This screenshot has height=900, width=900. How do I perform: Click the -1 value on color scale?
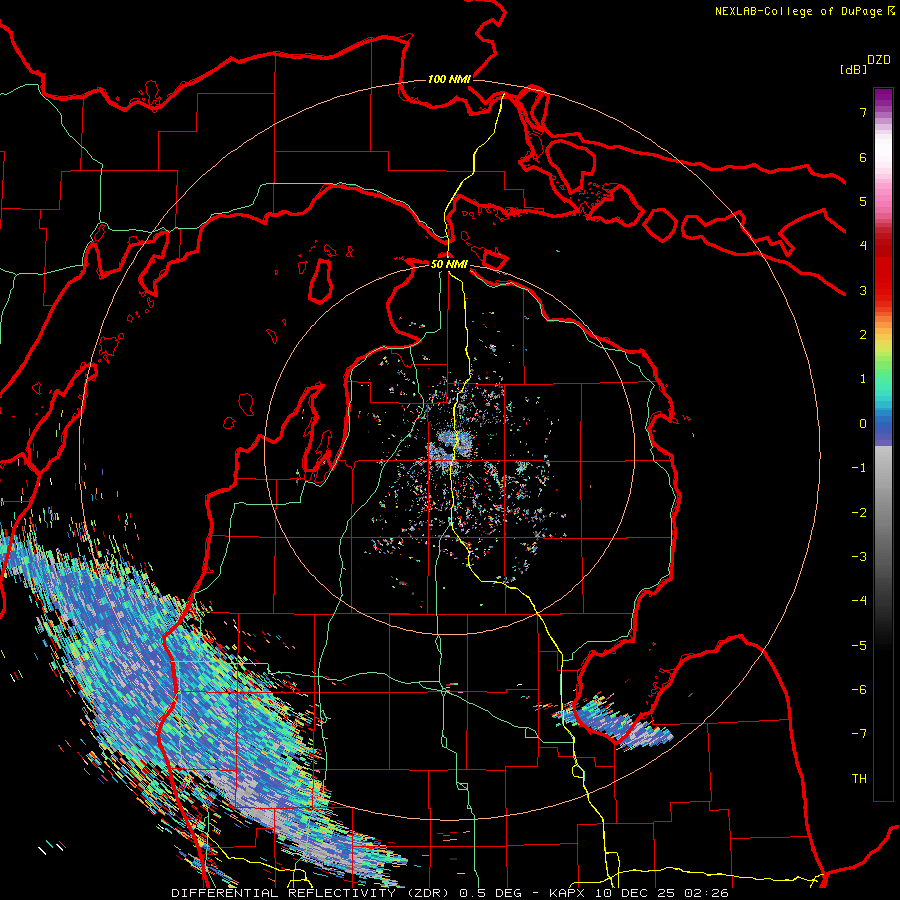pyautogui.click(x=859, y=468)
